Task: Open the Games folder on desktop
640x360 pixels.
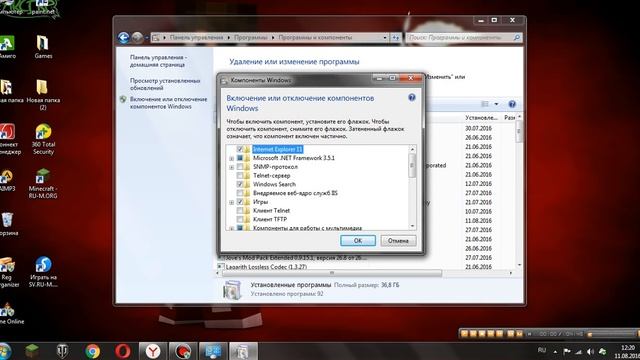Action: click(x=43, y=47)
